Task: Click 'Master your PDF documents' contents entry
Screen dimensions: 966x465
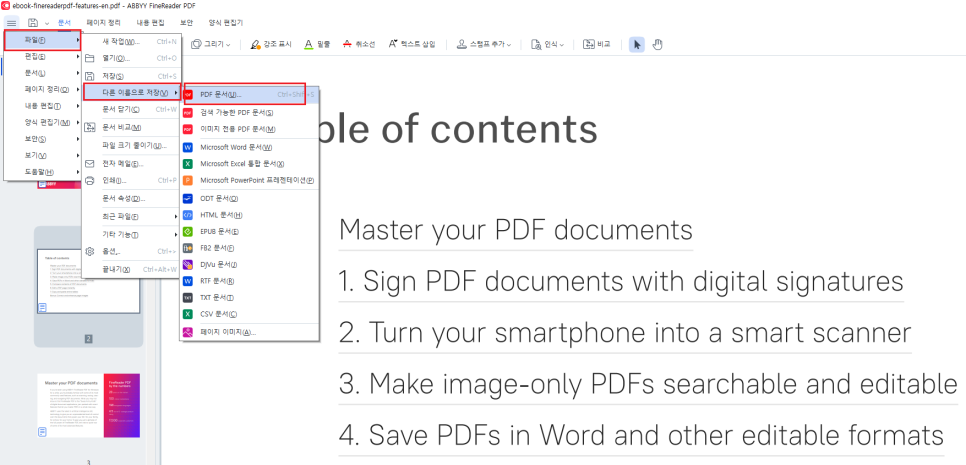Action: coord(516,230)
